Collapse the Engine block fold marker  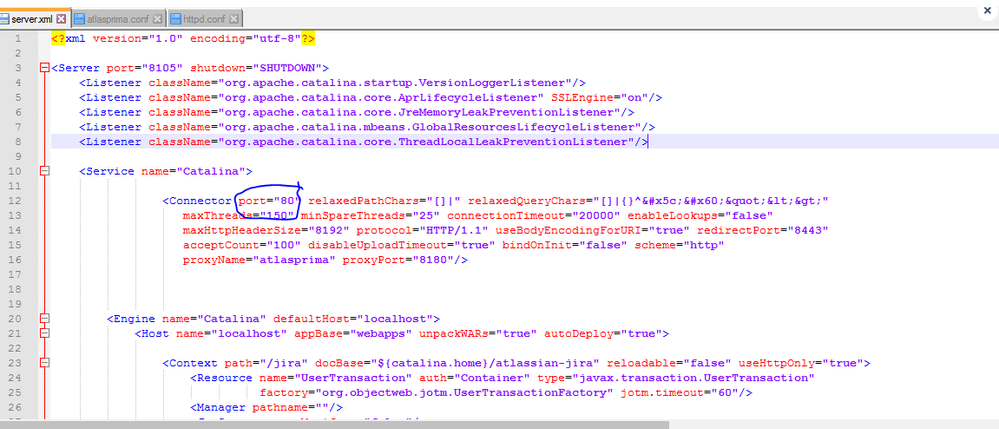(44, 318)
